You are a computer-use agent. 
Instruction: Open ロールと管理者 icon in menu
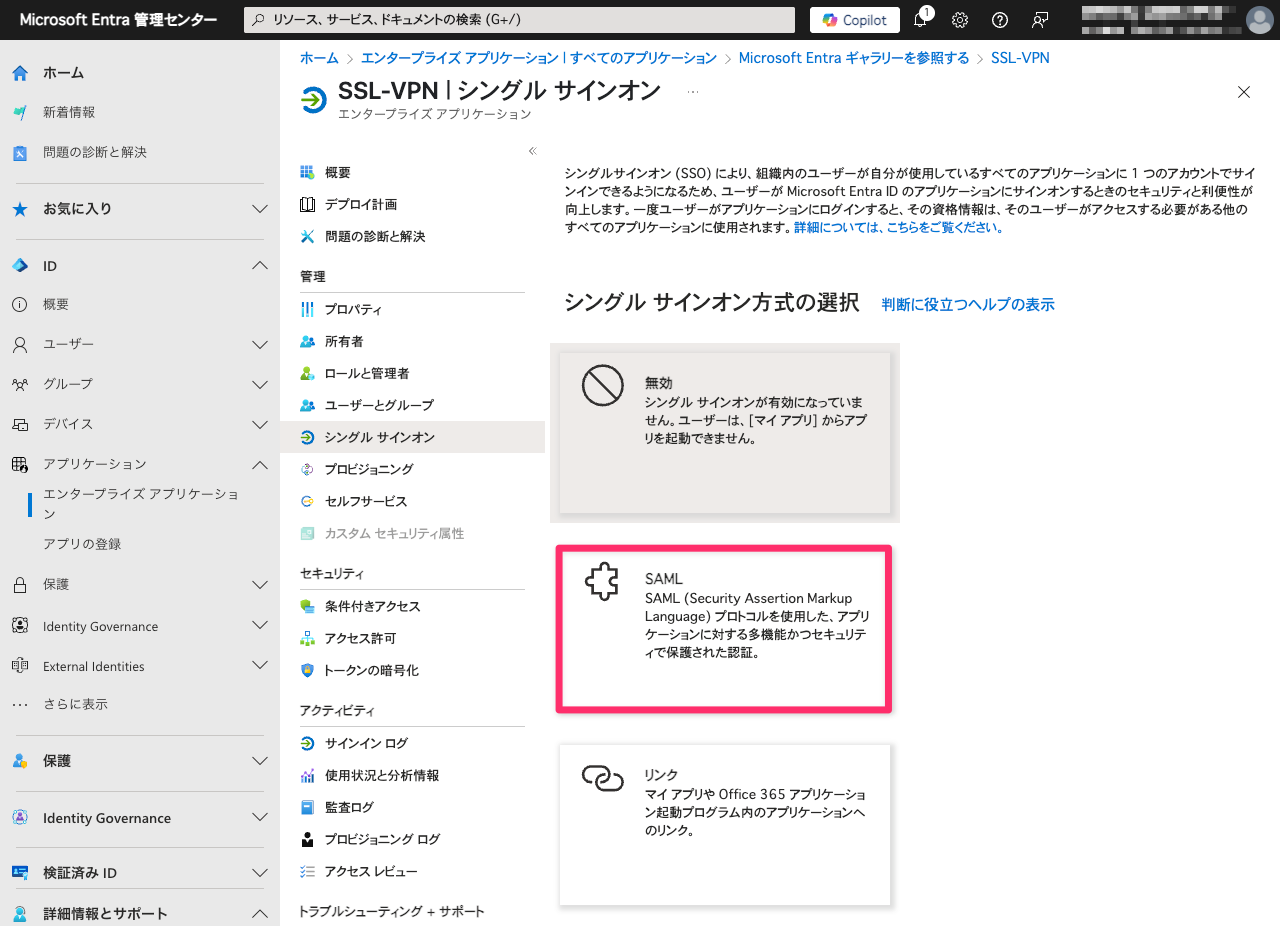point(308,374)
